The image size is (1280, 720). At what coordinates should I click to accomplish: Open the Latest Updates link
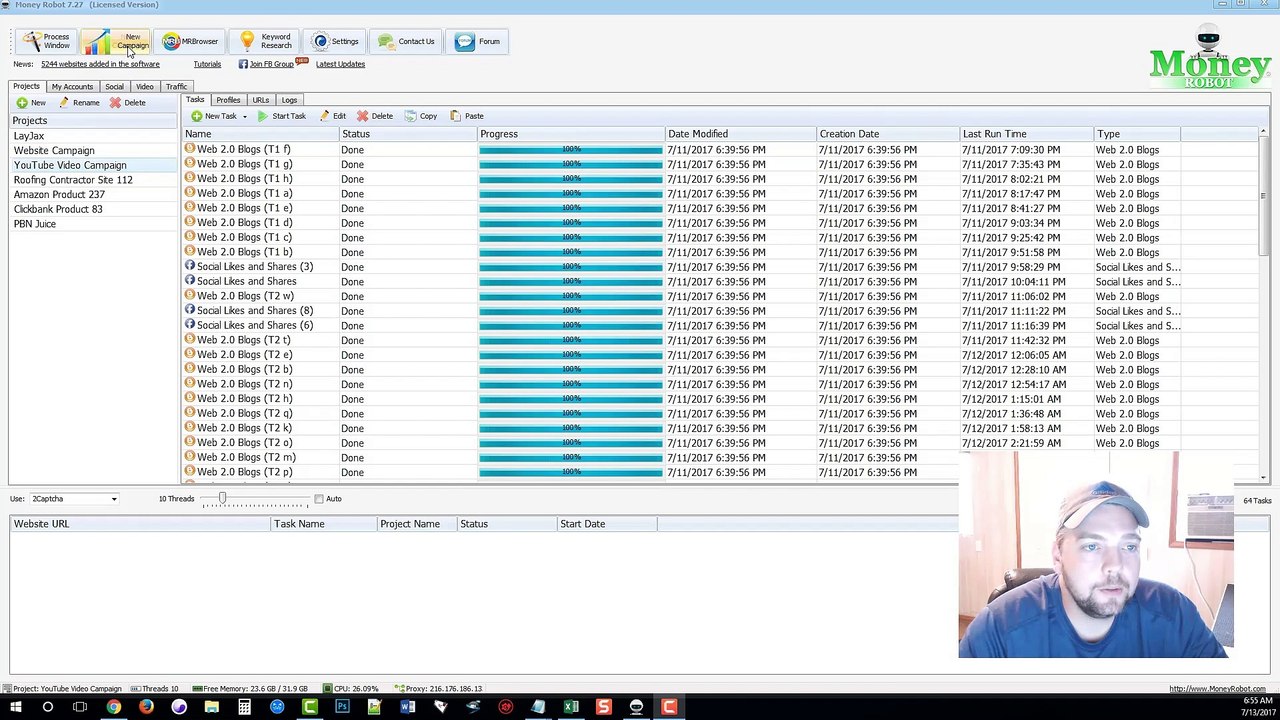(340, 64)
